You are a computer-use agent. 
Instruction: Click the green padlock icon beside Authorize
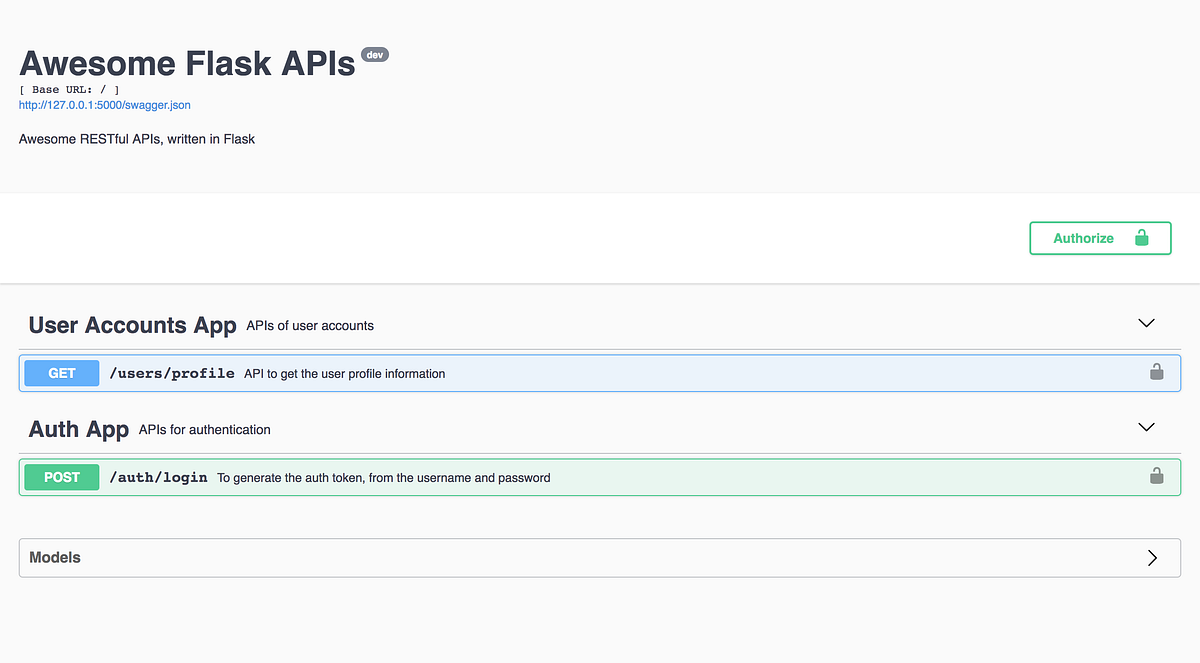click(x=1141, y=238)
